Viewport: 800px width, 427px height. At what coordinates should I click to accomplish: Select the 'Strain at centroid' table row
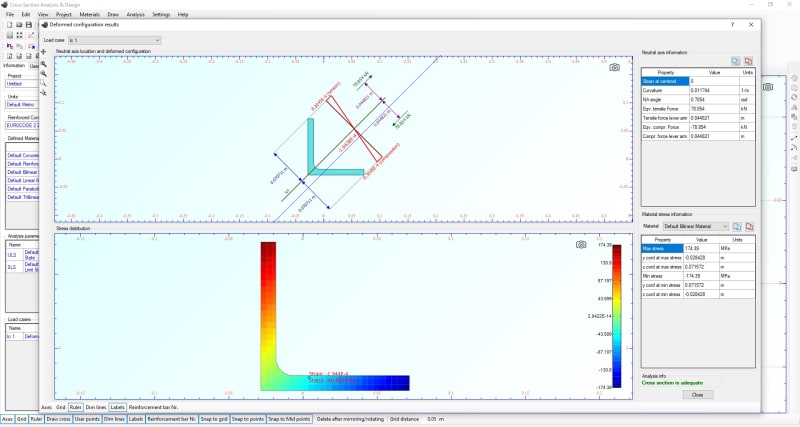(x=697, y=81)
